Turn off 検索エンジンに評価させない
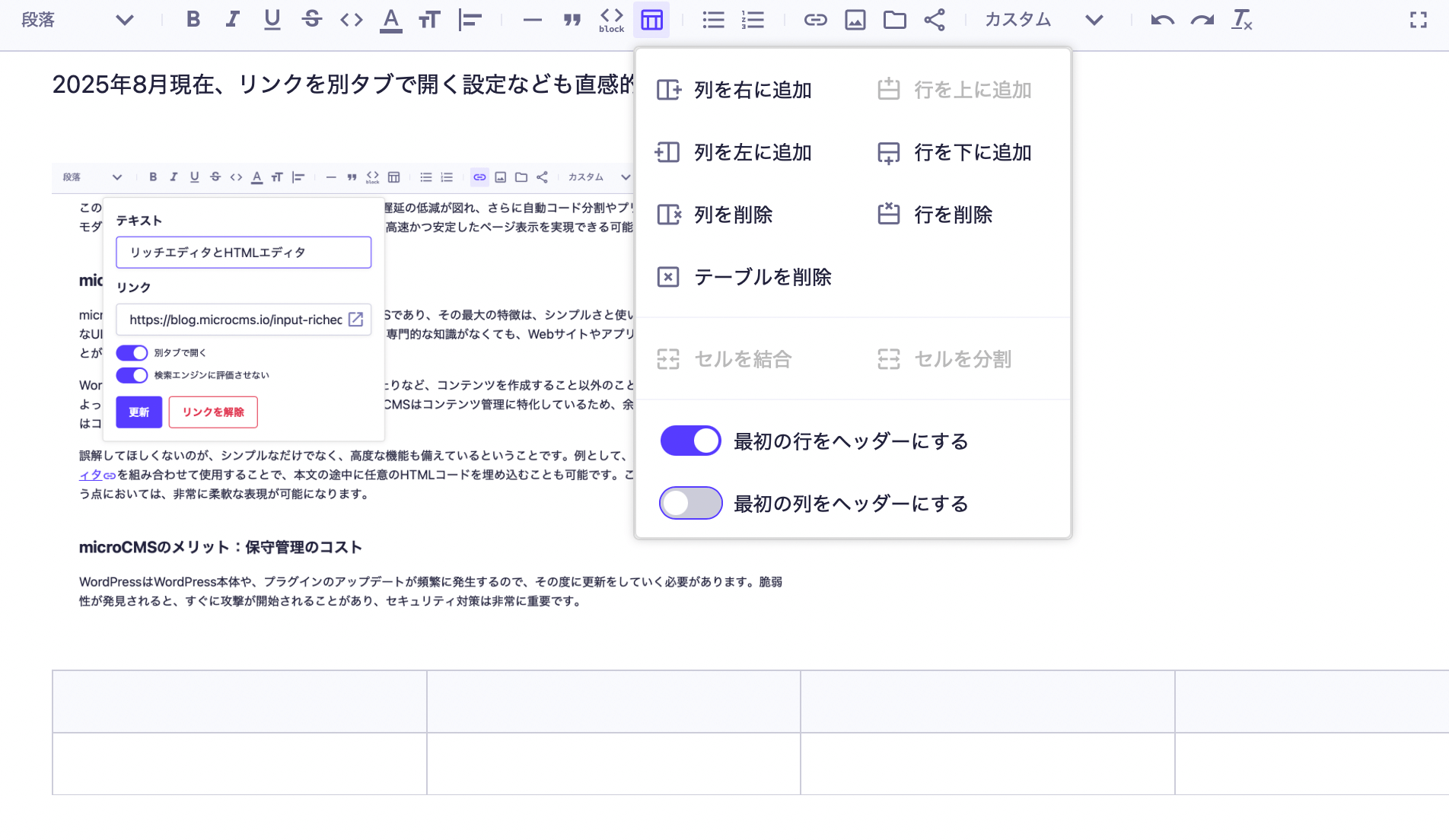 132,375
